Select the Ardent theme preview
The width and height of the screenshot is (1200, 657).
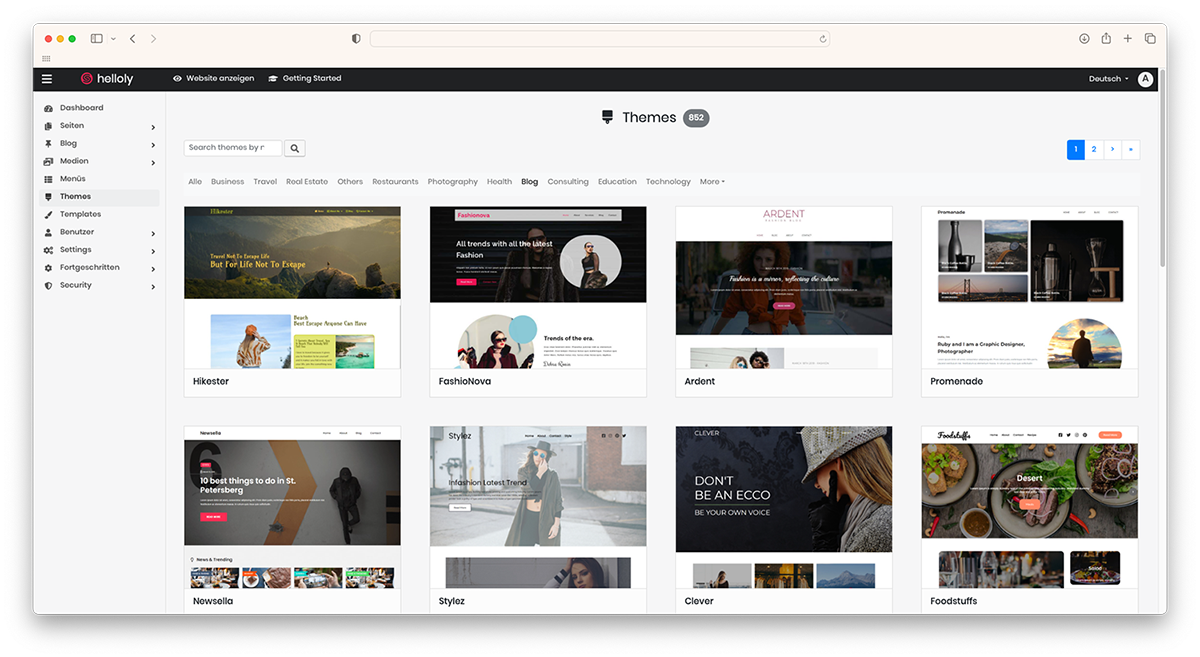pyautogui.click(x=784, y=287)
